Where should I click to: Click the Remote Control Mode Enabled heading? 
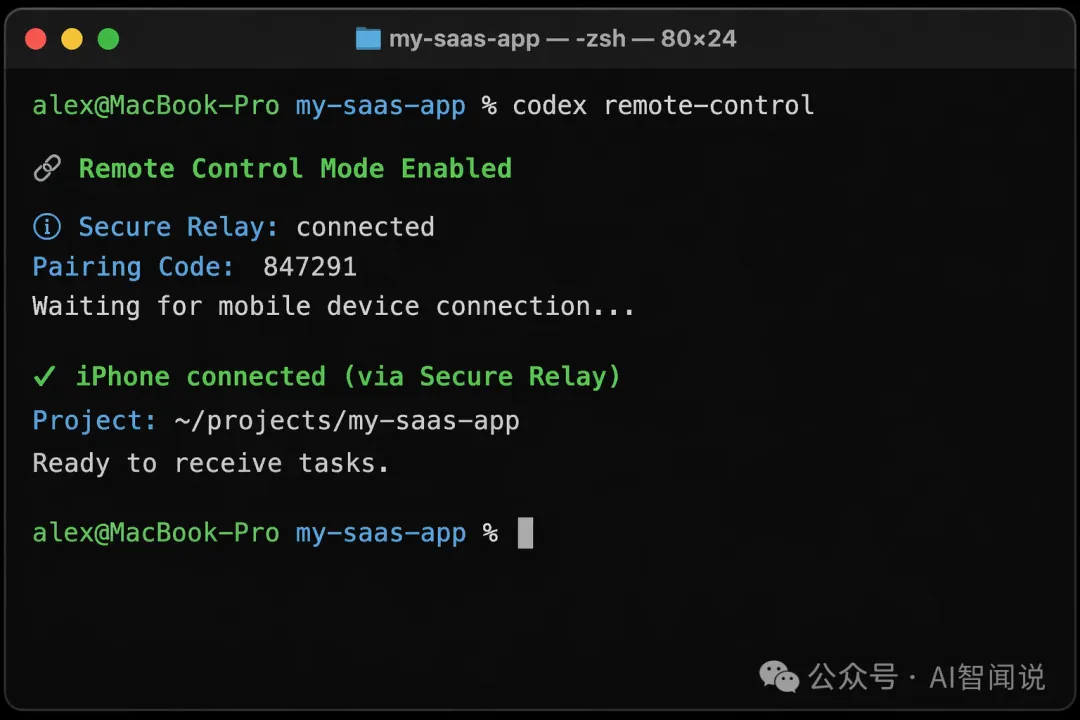[295, 169]
